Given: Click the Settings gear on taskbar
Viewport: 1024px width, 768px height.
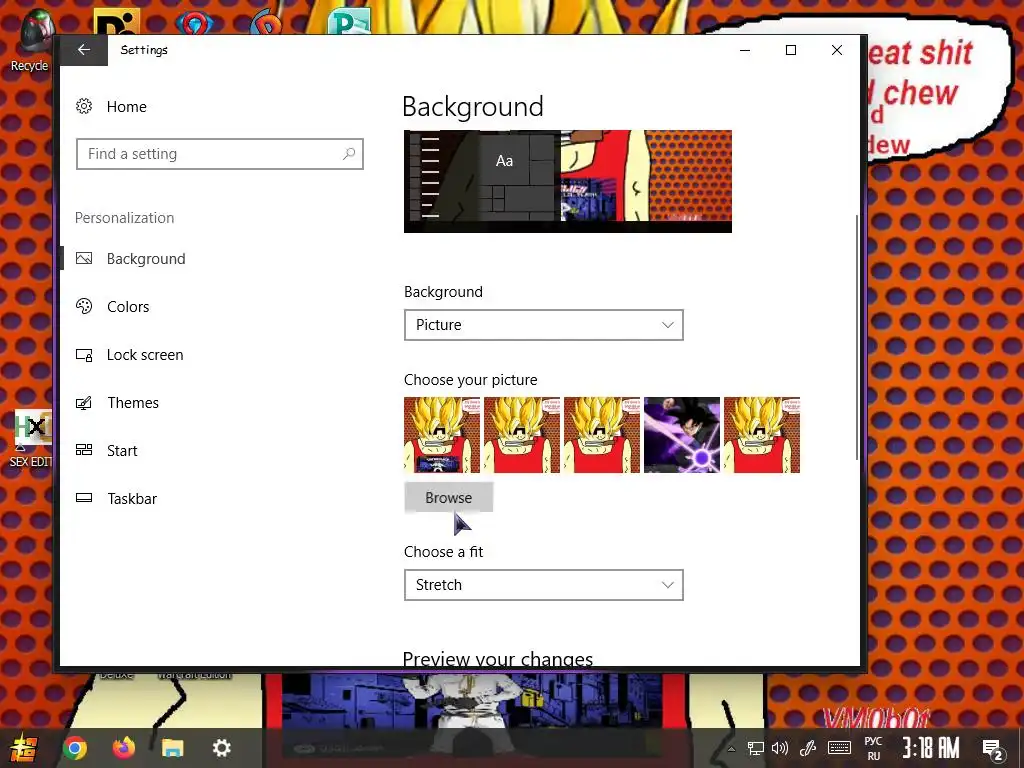Looking at the screenshot, I should tap(221, 748).
